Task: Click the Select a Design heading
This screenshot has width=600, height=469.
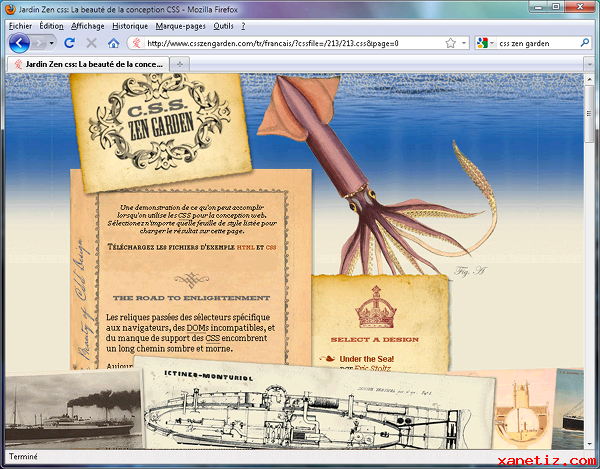Action: (x=375, y=340)
